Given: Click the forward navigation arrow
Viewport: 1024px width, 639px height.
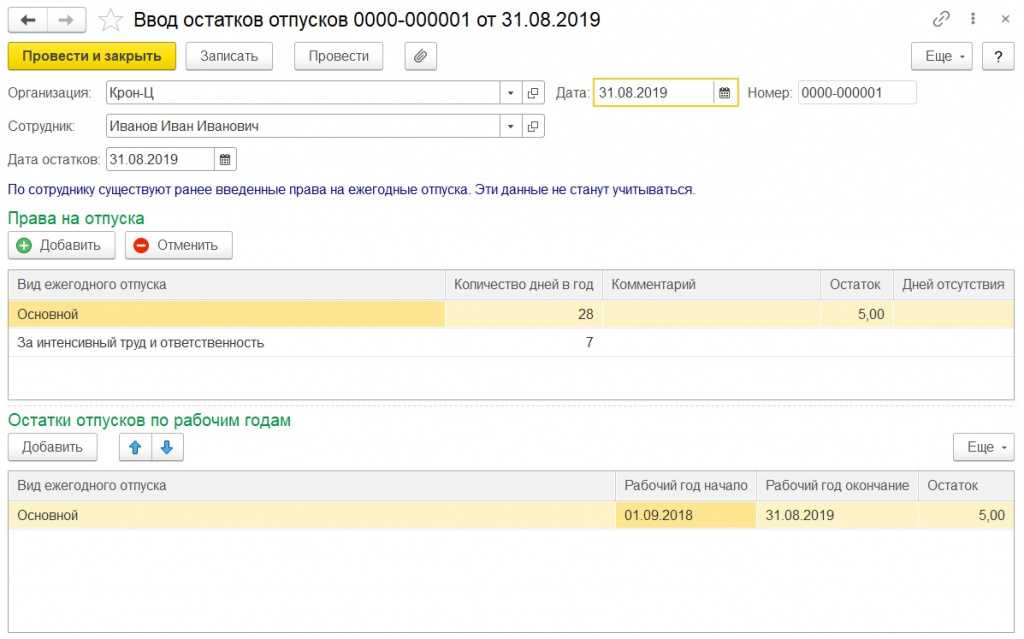Looking at the screenshot, I should point(66,20).
